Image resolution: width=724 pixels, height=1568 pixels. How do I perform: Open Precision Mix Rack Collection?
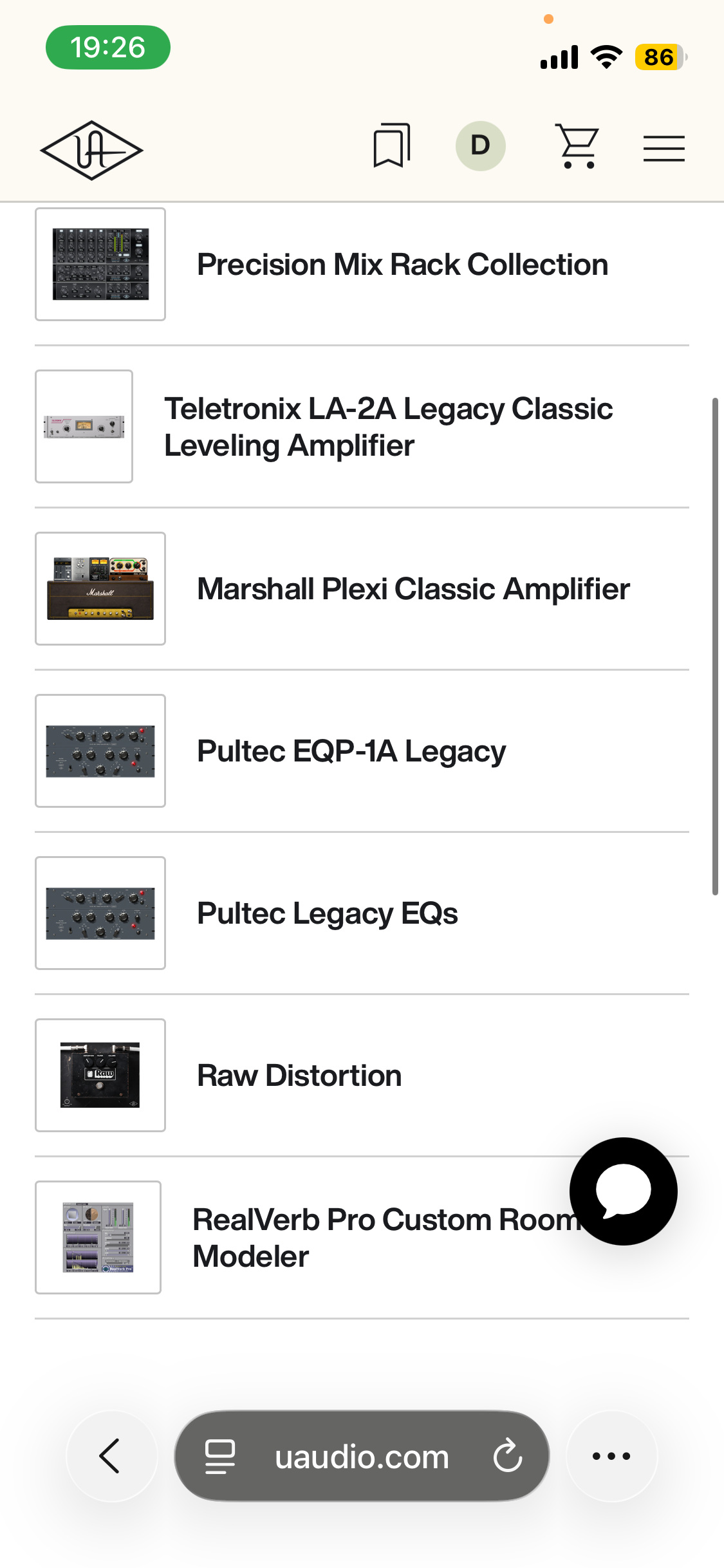pyautogui.click(x=362, y=265)
